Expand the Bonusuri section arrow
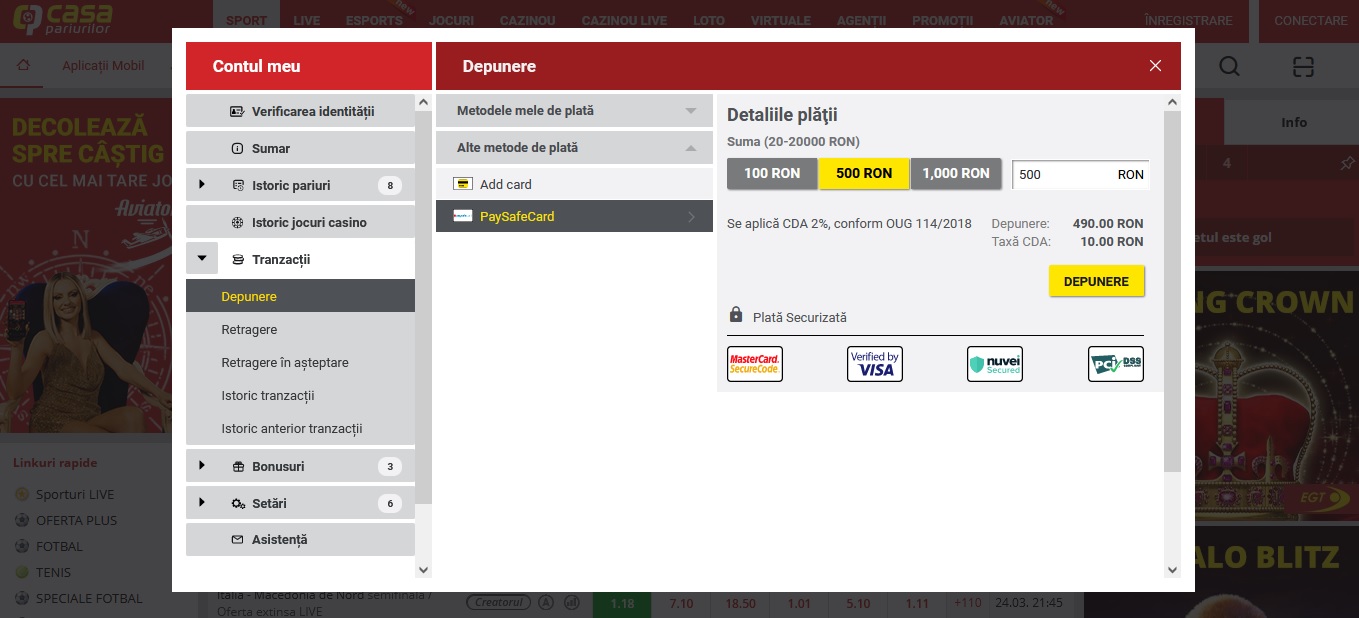This screenshot has height=618, width=1359. point(201,466)
